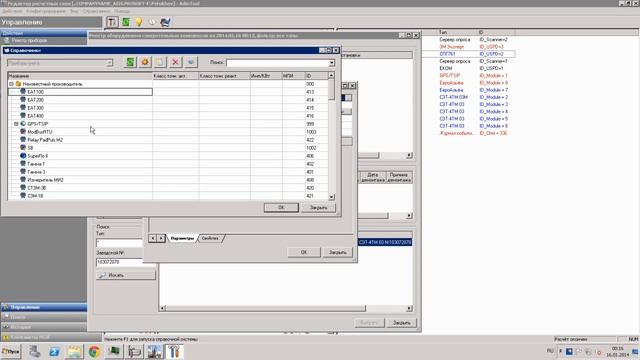The height and width of the screenshot is (360, 640).
Task: Click the Заводской № input field
Action: click(119, 262)
